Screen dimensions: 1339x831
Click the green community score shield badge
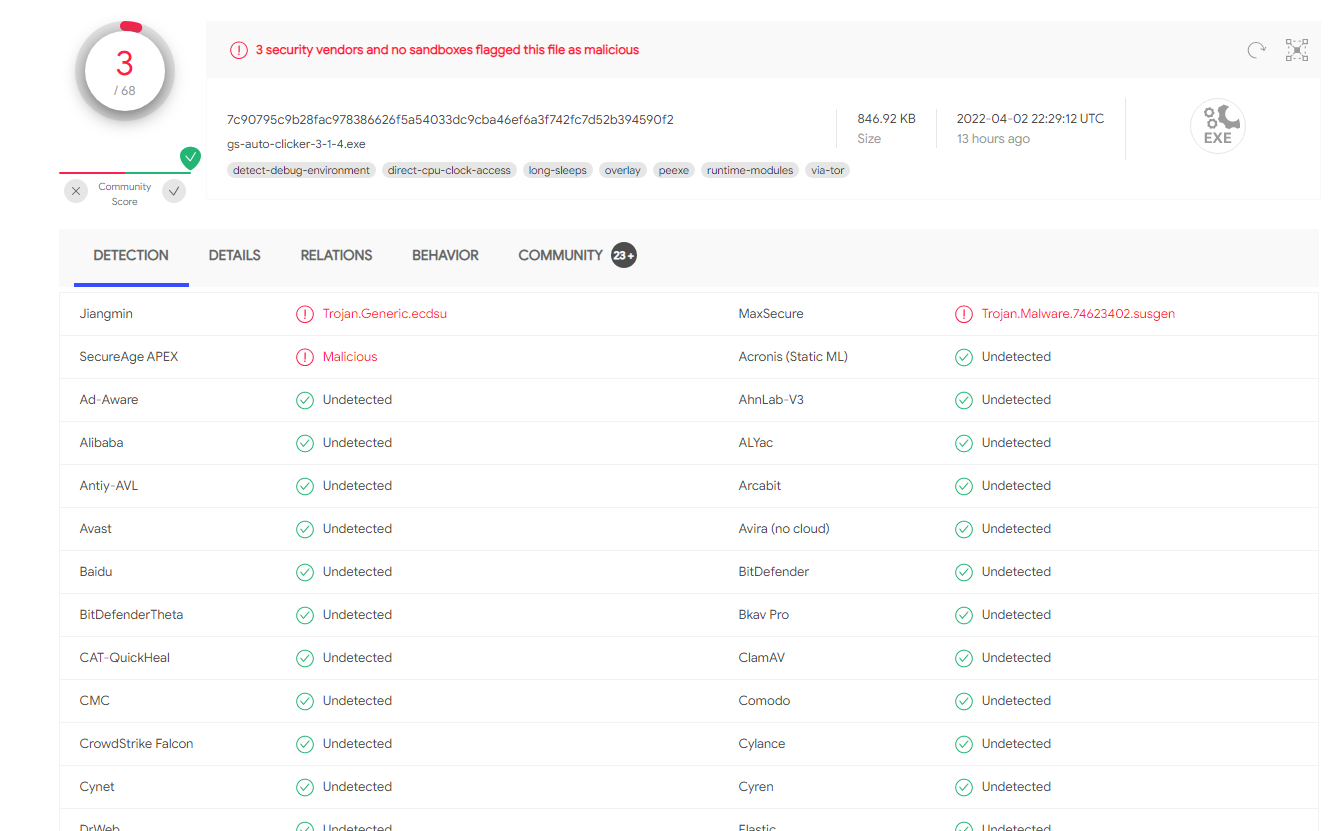pos(190,158)
